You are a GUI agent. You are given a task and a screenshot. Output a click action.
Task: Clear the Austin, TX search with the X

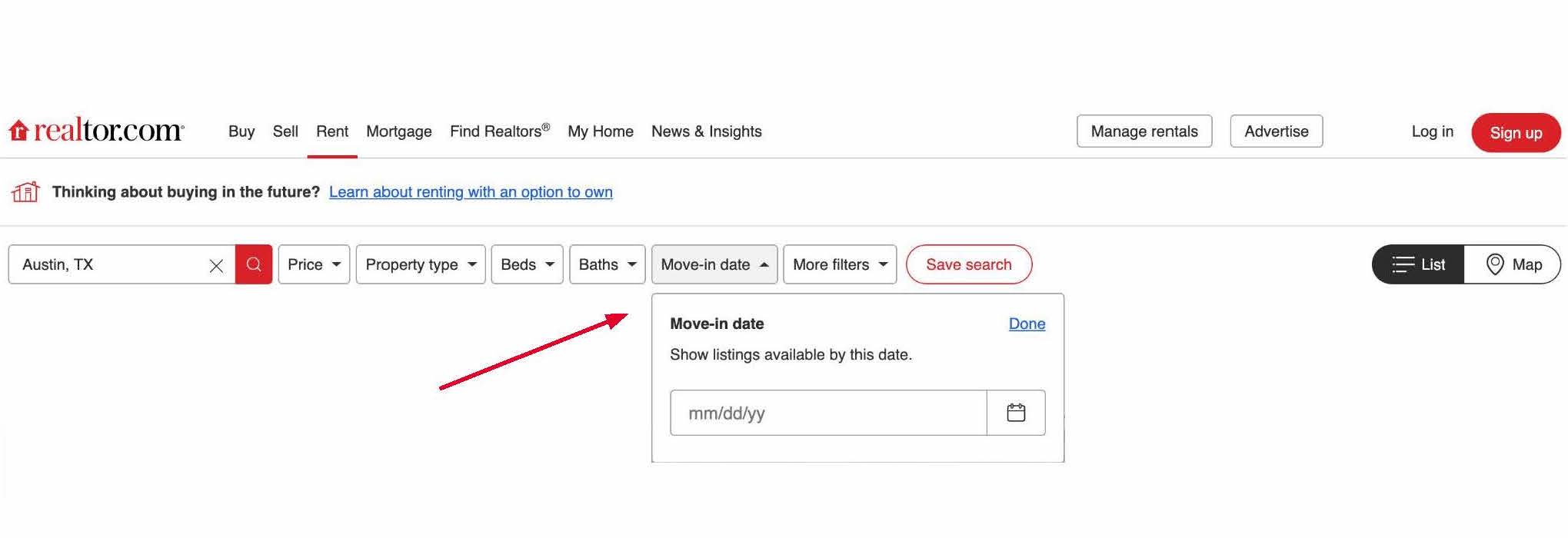pyautogui.click(x=216, y=264)
